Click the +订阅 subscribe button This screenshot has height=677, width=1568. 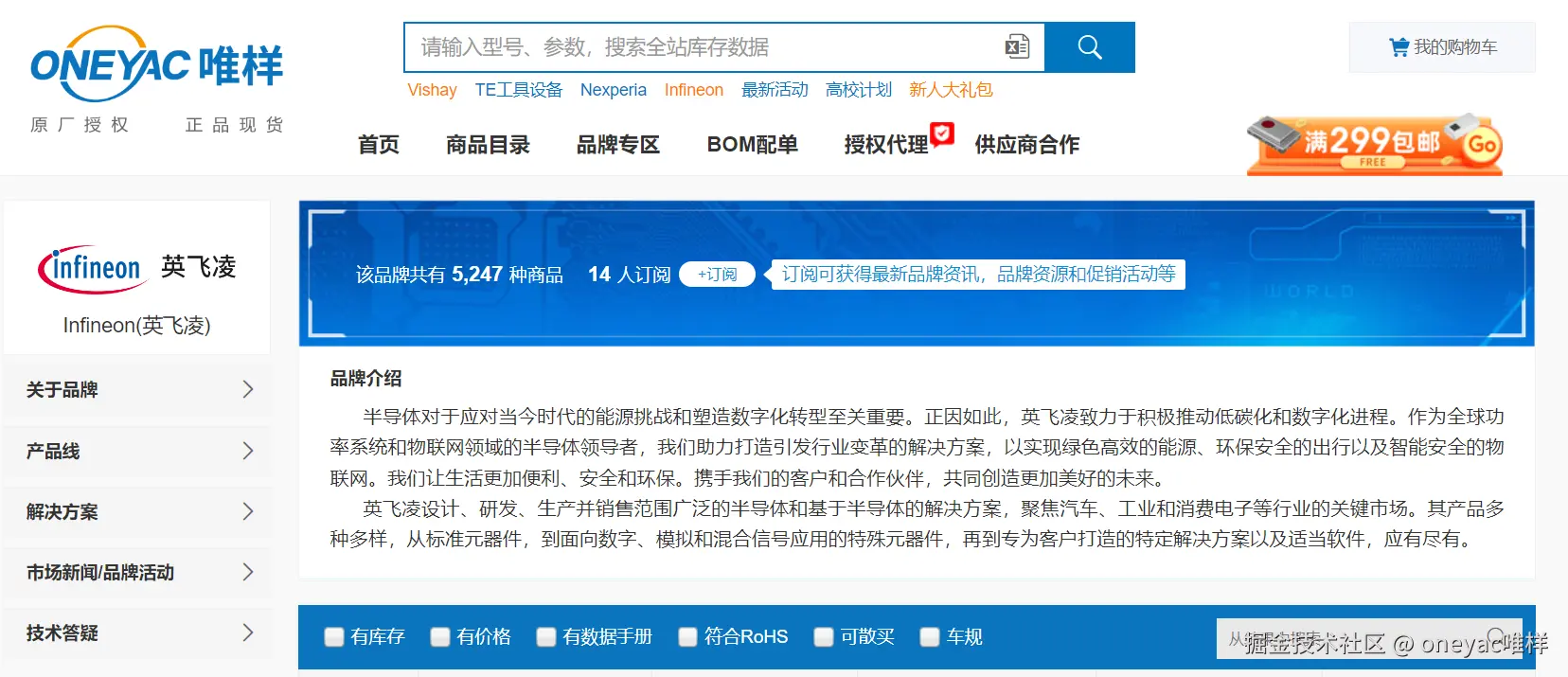pos(717,275)
